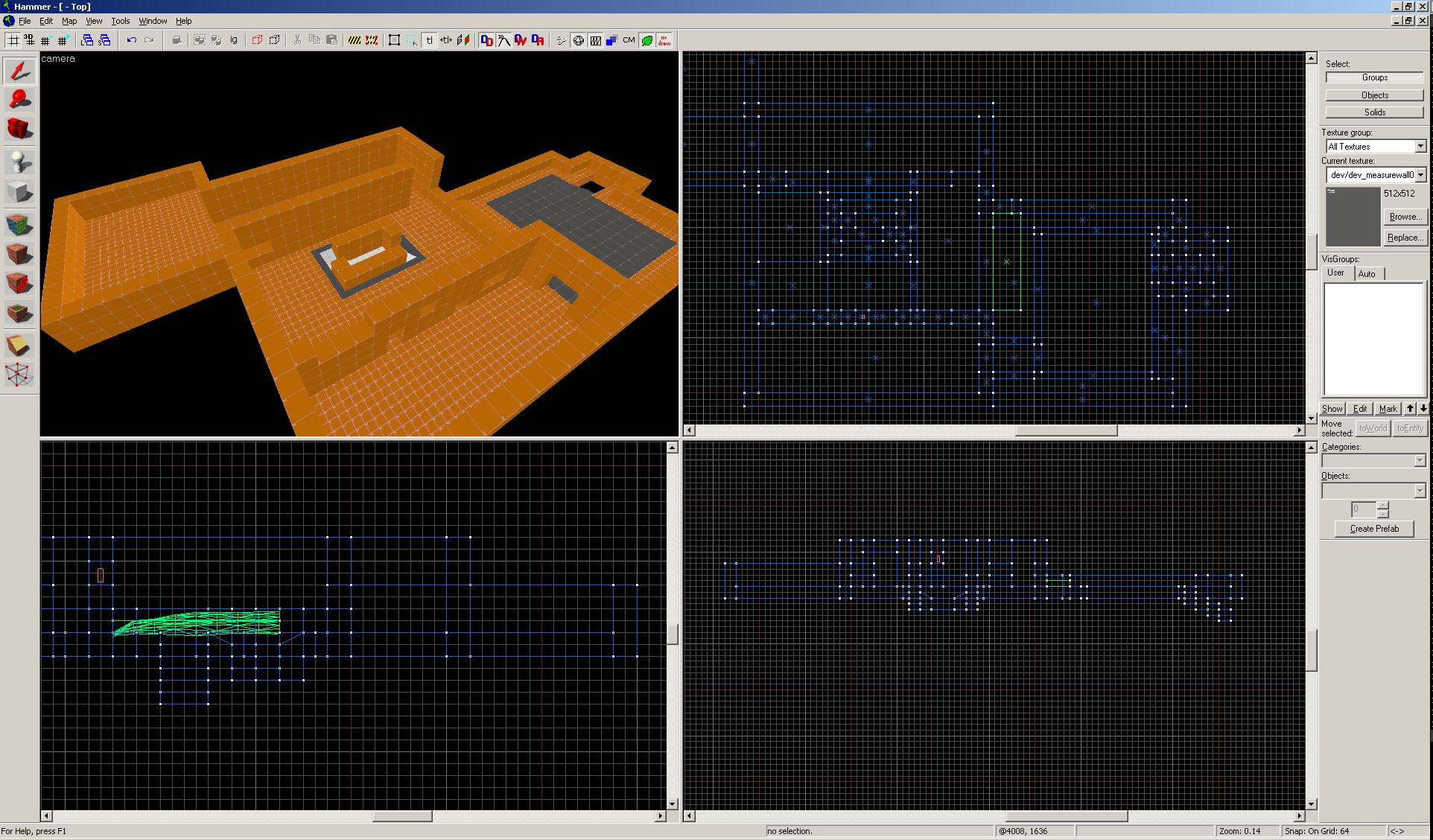
Task: Select the Selection arrow tool
Action: [20, 71]
